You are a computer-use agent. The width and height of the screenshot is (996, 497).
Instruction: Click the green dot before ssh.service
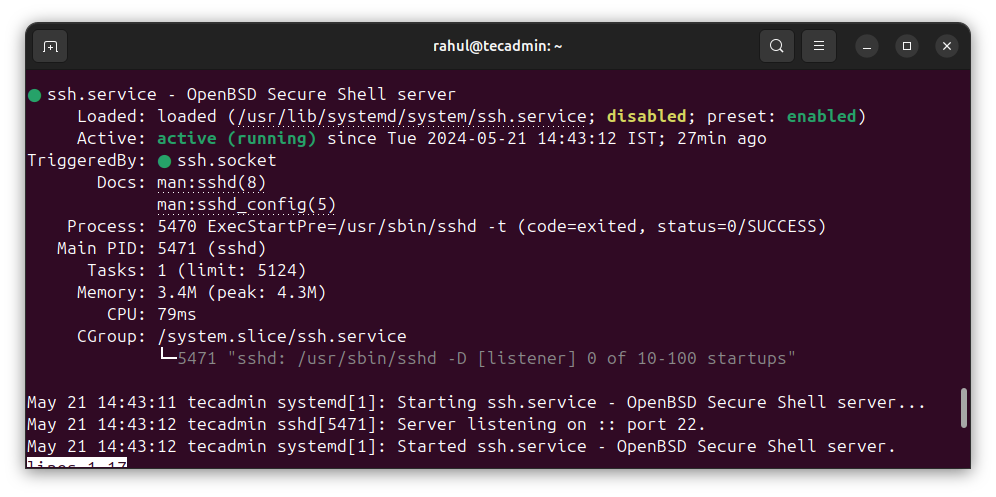35,95
